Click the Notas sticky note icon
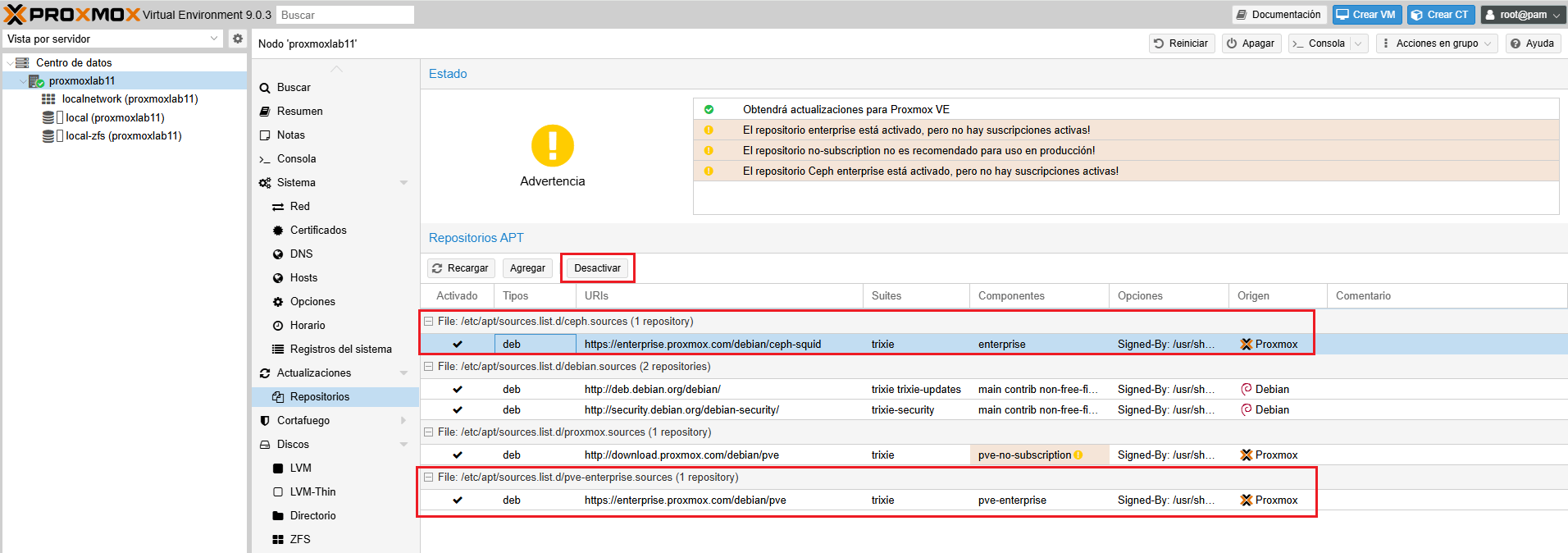 (265, 135)
